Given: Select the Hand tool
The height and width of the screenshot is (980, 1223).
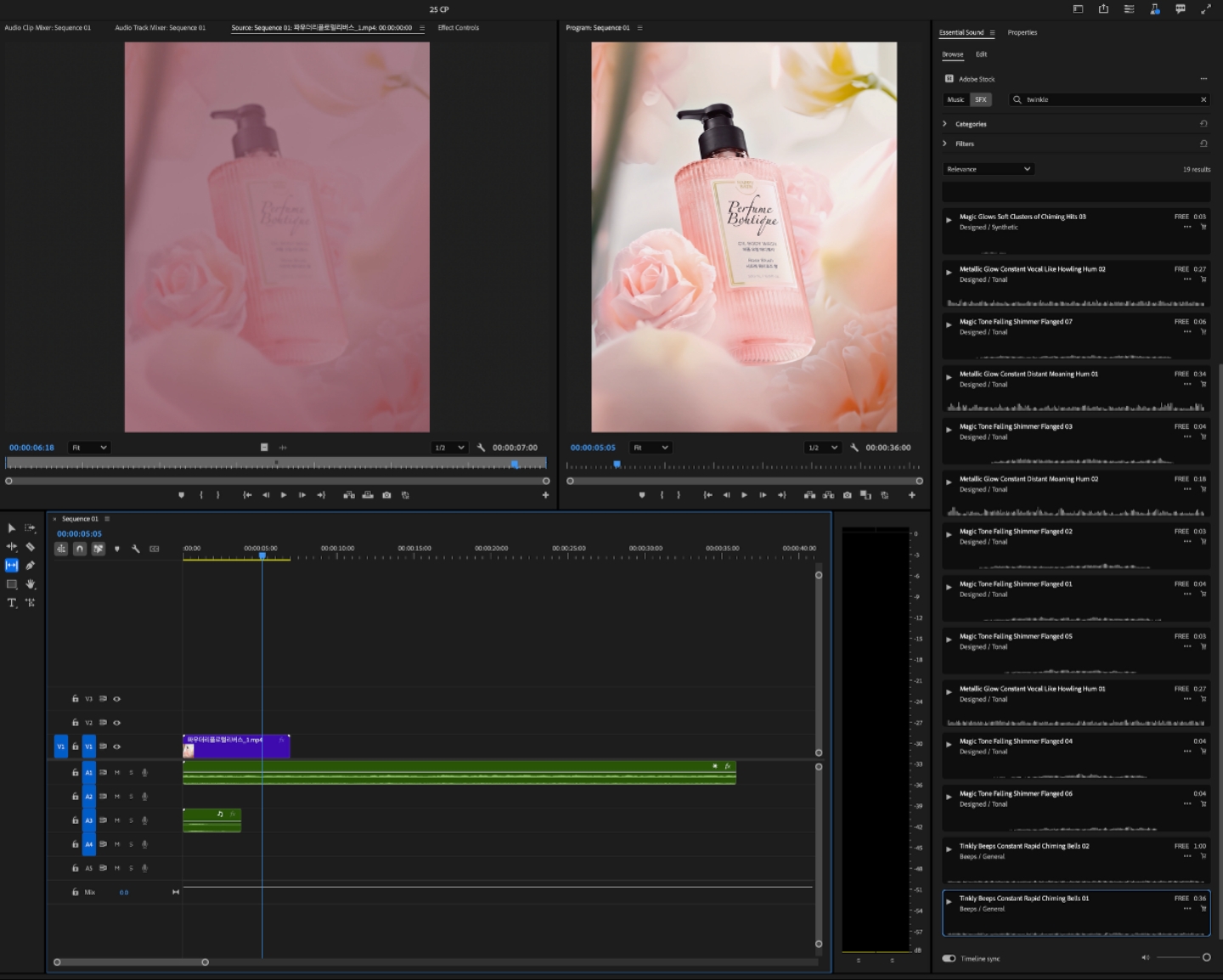Looking at the screenshot, I should pos(31,584).
